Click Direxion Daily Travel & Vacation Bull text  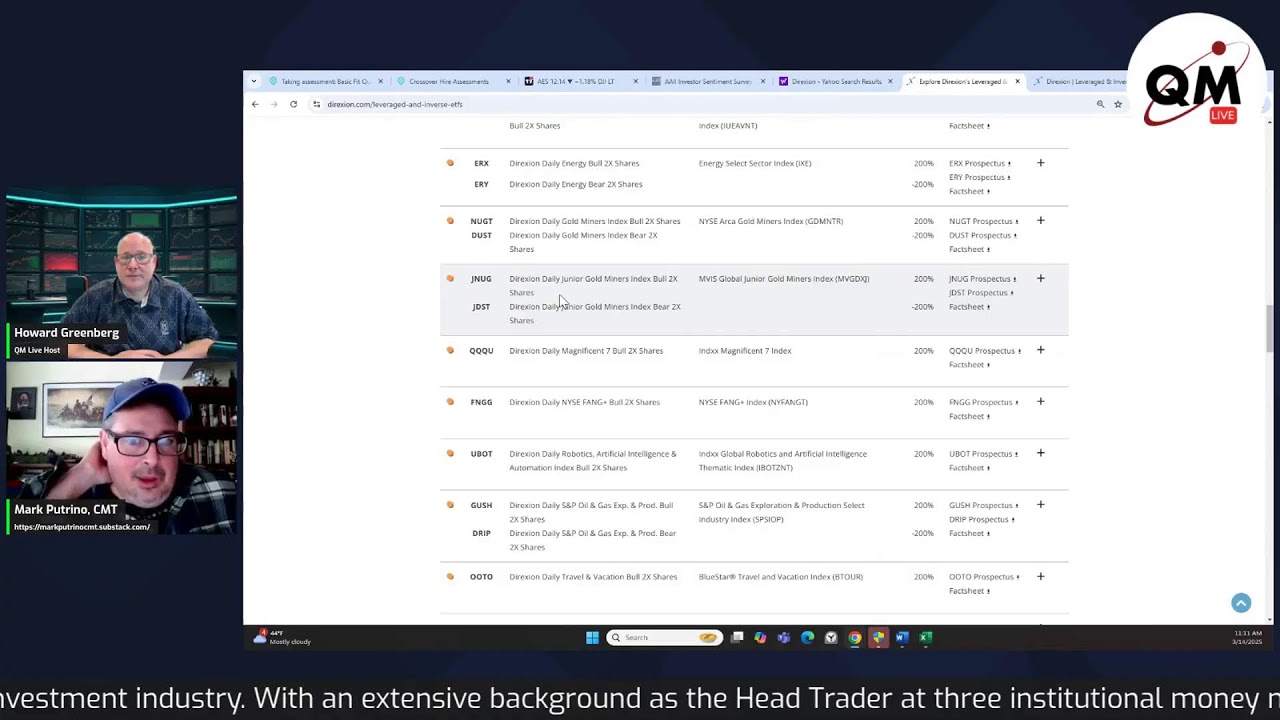point(593,577)
